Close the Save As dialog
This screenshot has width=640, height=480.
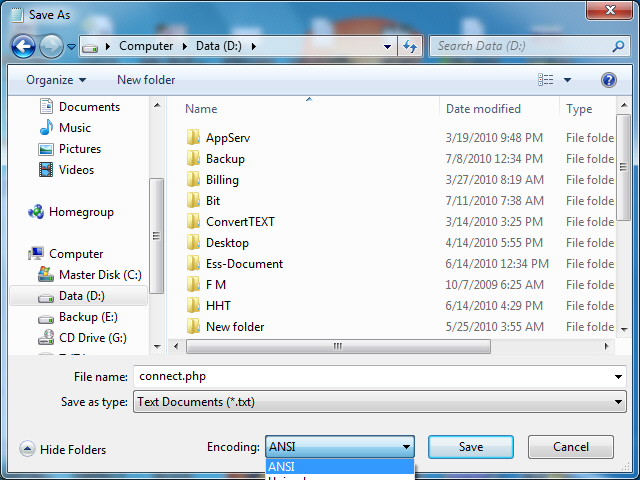coord(610,10)
